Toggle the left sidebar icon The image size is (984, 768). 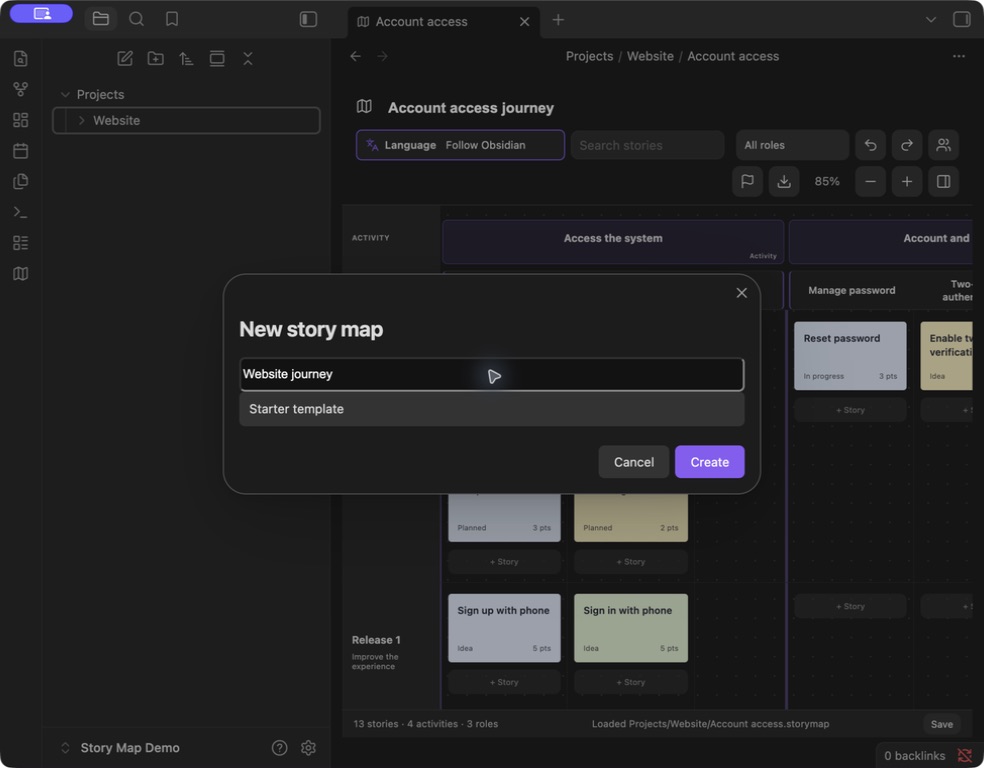[x=308, y=19]
